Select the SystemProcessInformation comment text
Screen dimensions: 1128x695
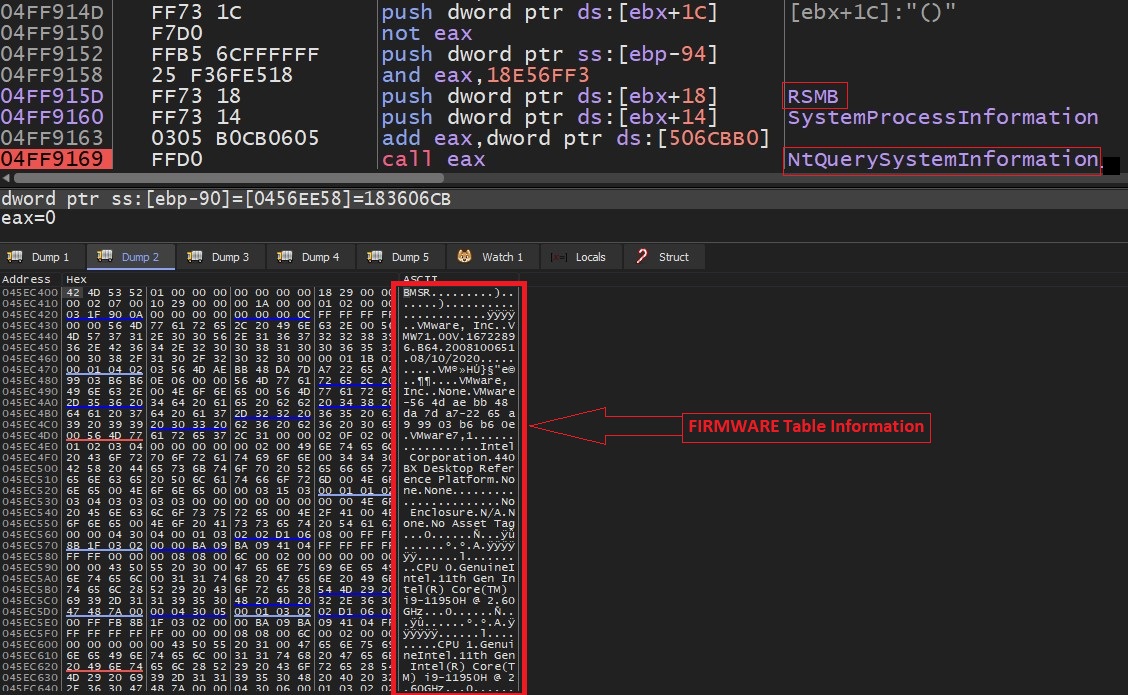pos(941,117)
